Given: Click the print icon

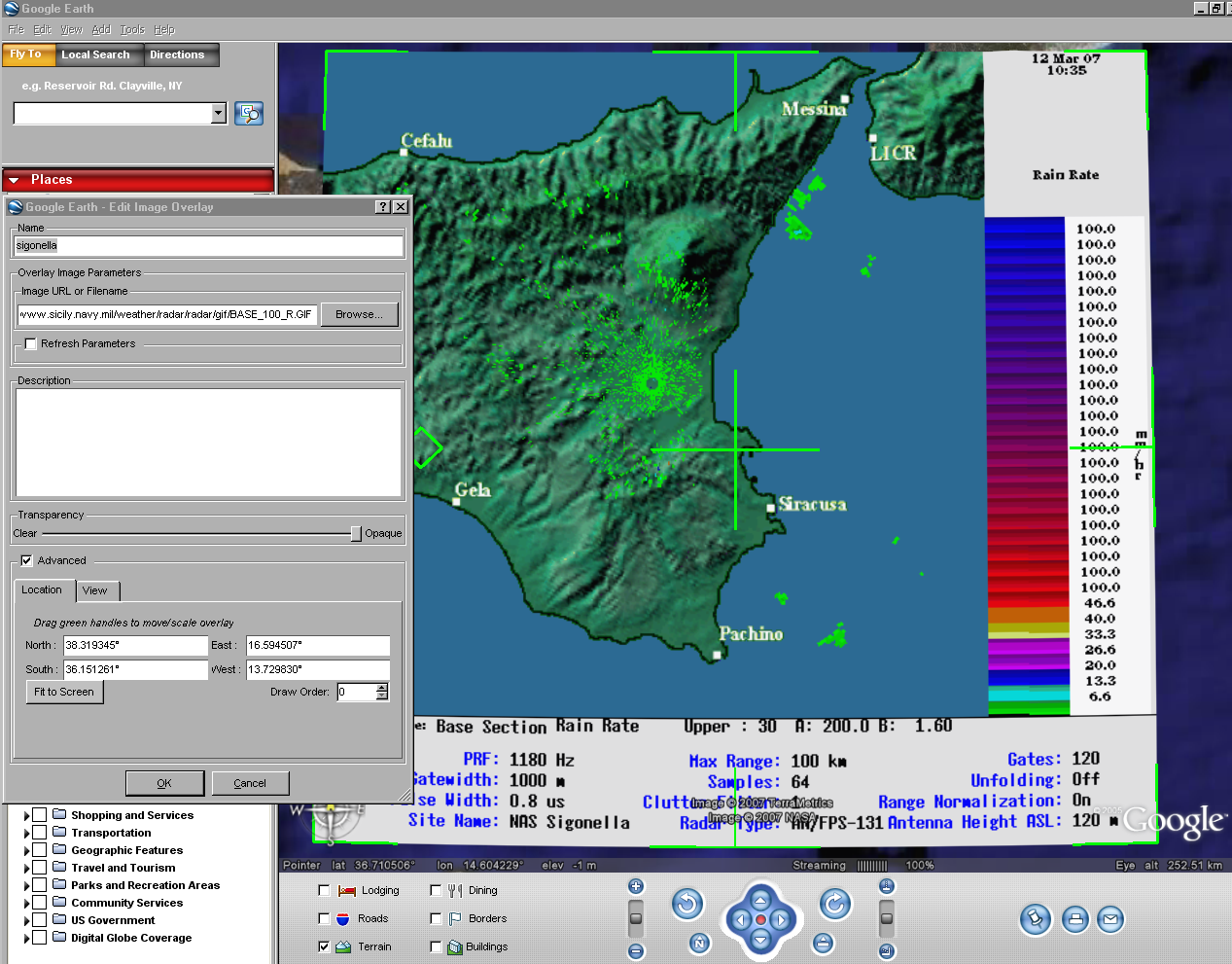Looking at the screenshot, I should [1074, 918].
